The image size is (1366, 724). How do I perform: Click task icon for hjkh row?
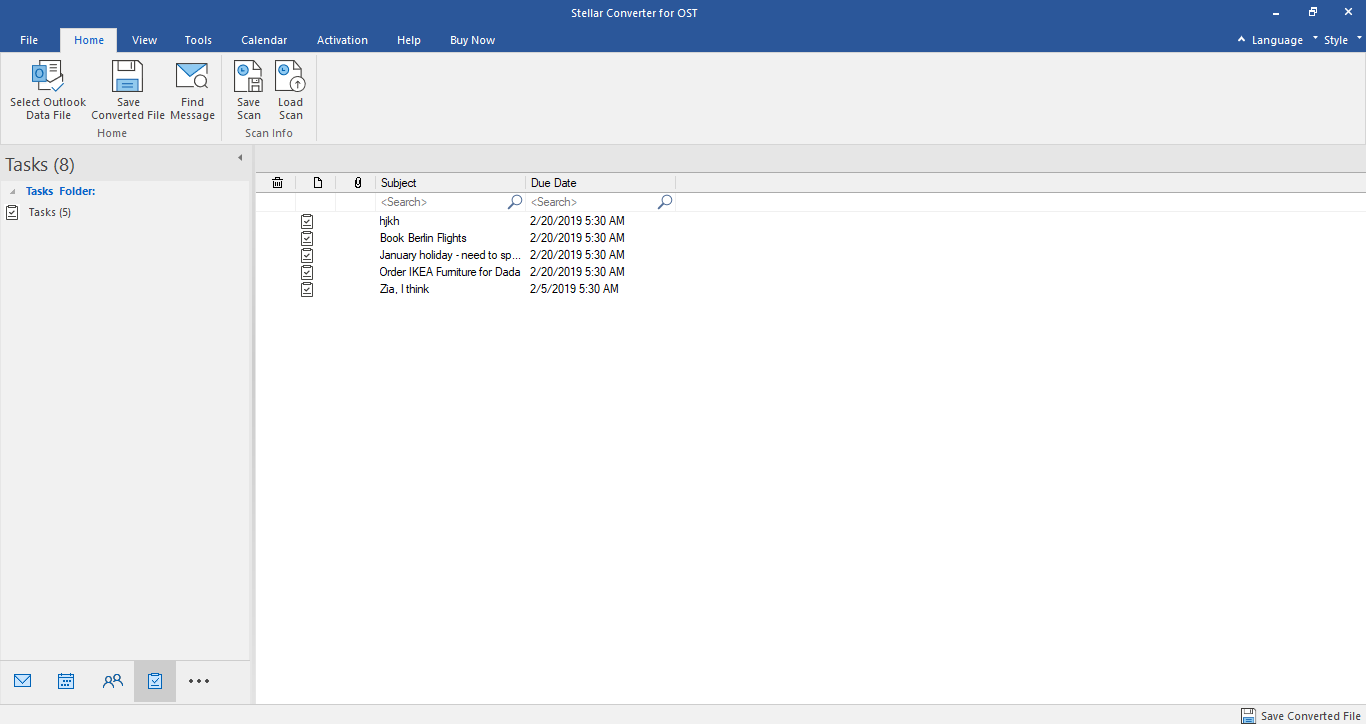(307, 221)
